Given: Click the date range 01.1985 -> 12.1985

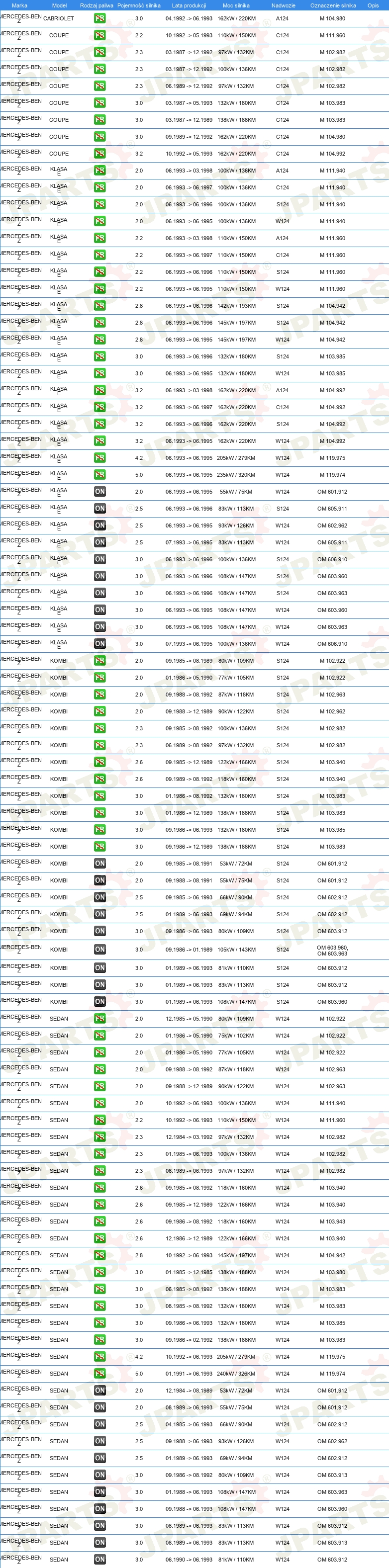Looking at the screenshot, I should click(x=189, y=1272).
